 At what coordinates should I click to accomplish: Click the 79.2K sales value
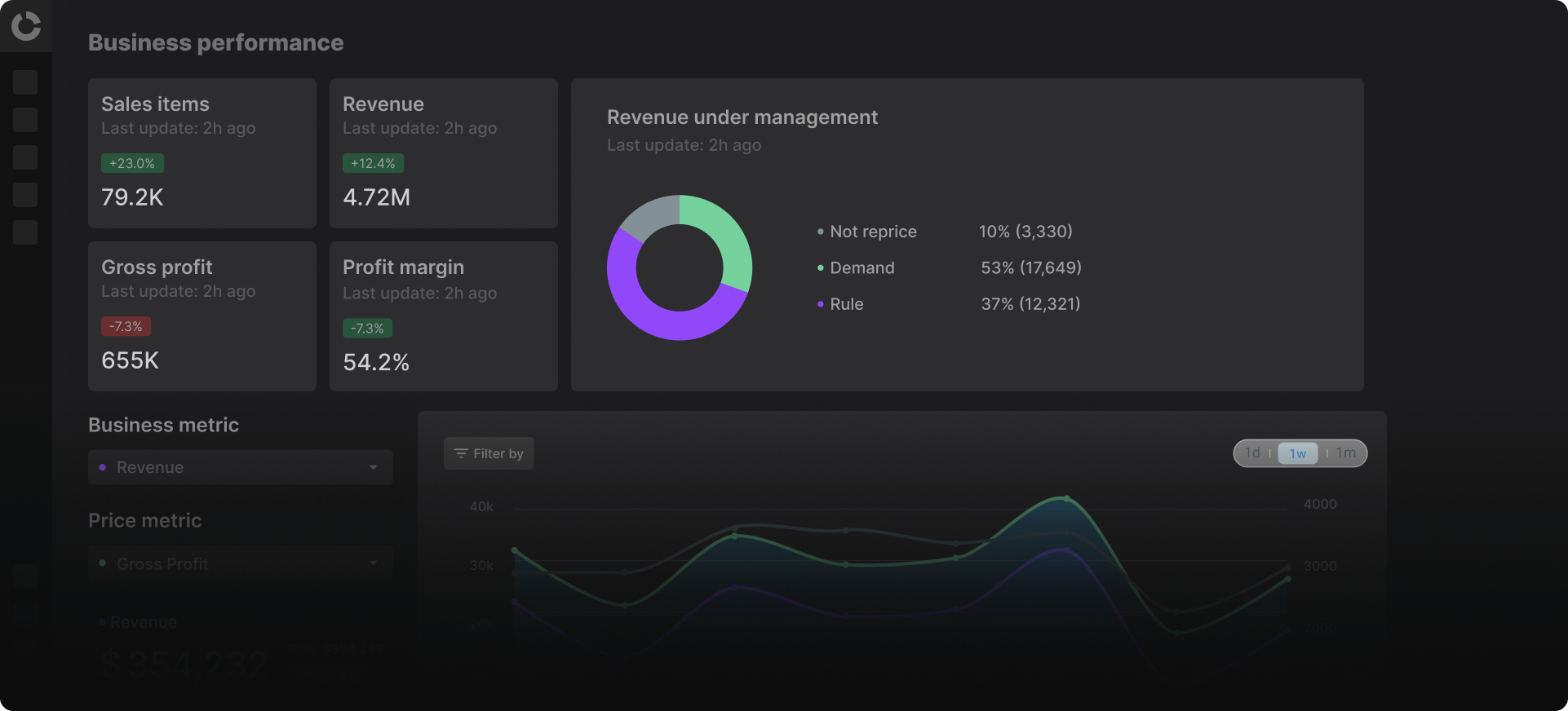click(x=132, y=197)
